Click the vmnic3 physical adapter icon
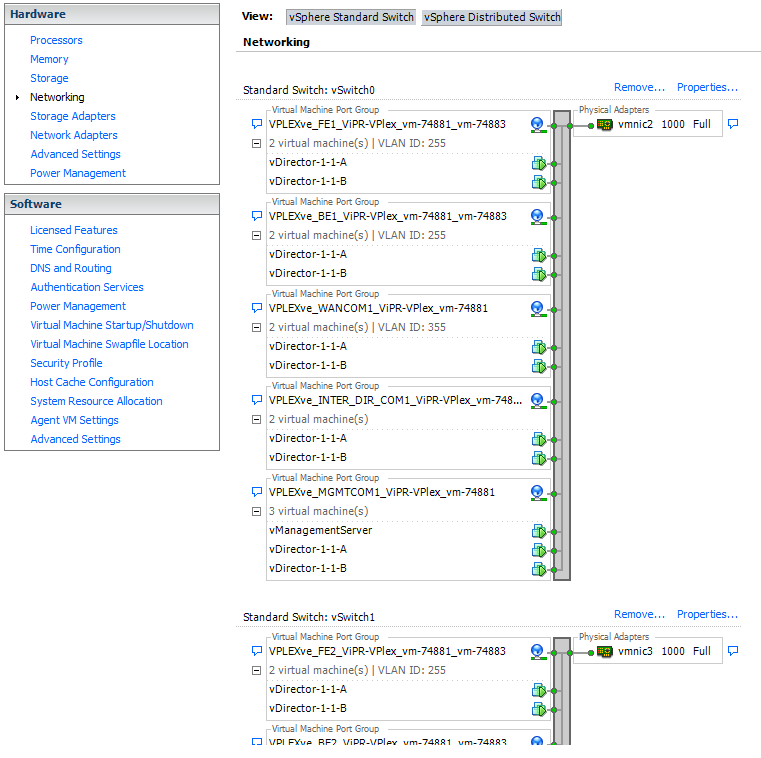The image size is (761, 758). [604, 651]
